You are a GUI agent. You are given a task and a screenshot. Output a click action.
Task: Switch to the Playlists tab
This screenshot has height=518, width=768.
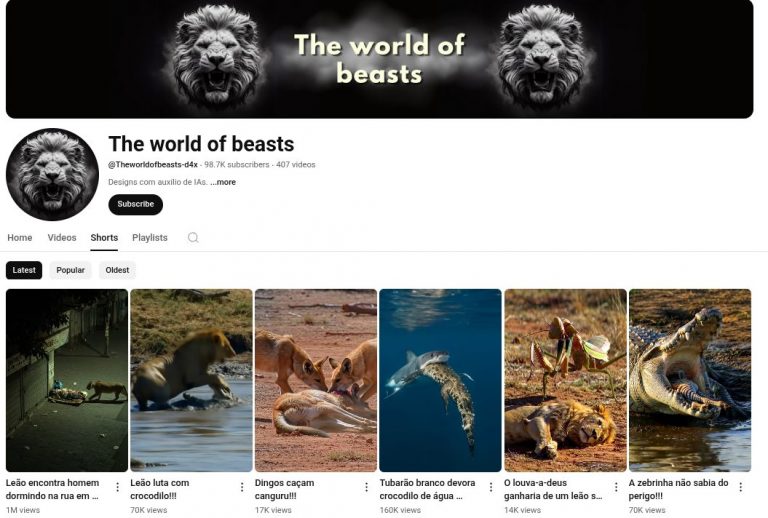(x=150, y=237)
